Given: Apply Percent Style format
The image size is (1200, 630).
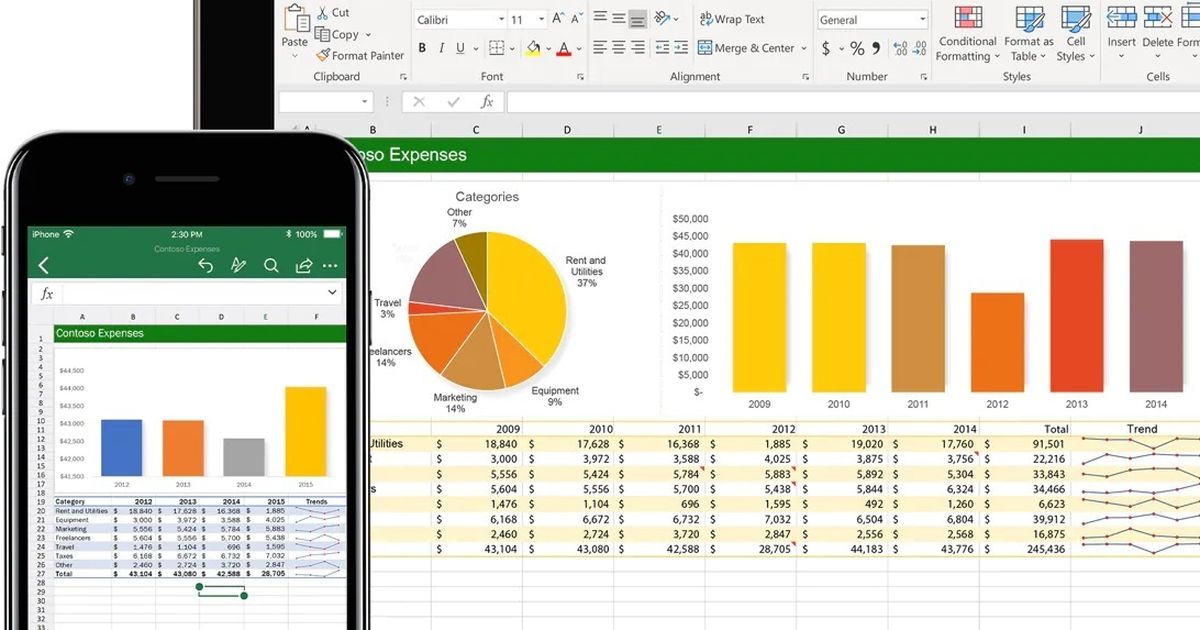Looking at the screenshot, I should (x=857, y=48).
